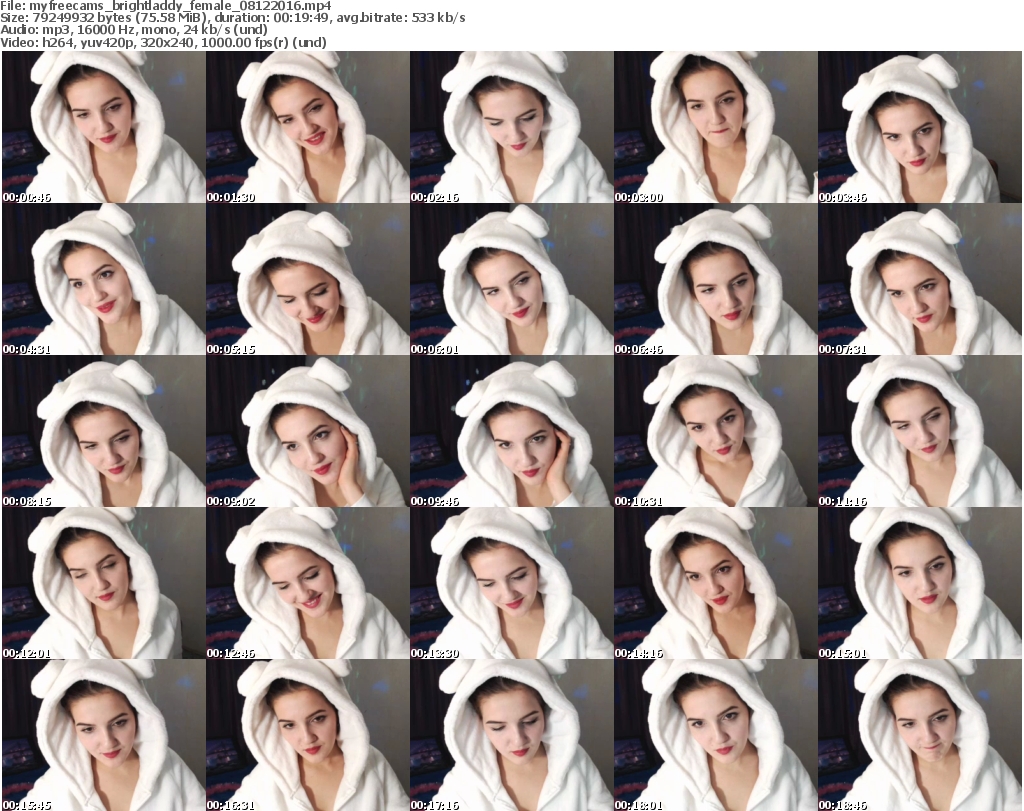Open the frame at 00:05:15

tap(308, 279)
